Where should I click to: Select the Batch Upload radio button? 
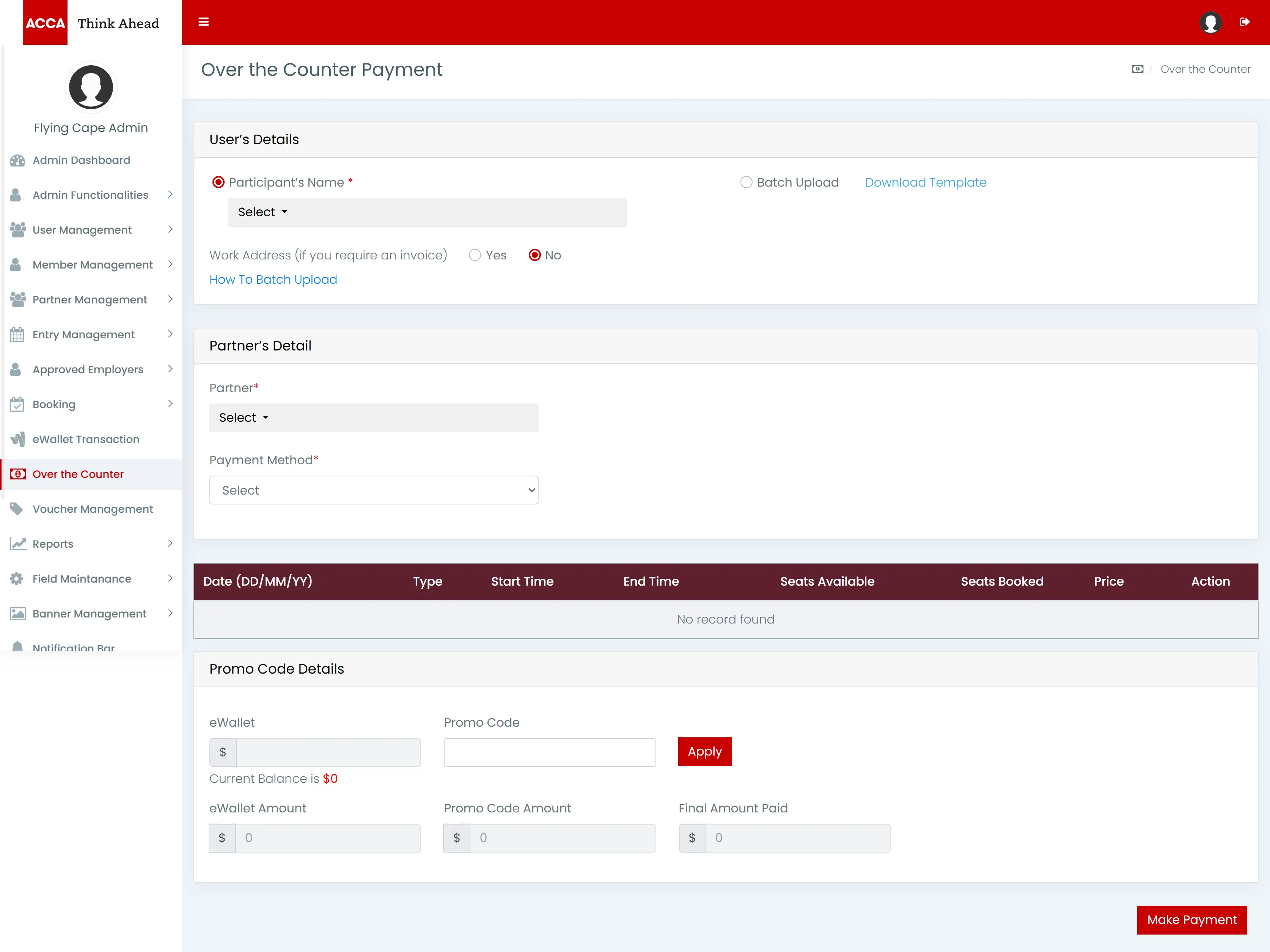click(x=746, y=182)
